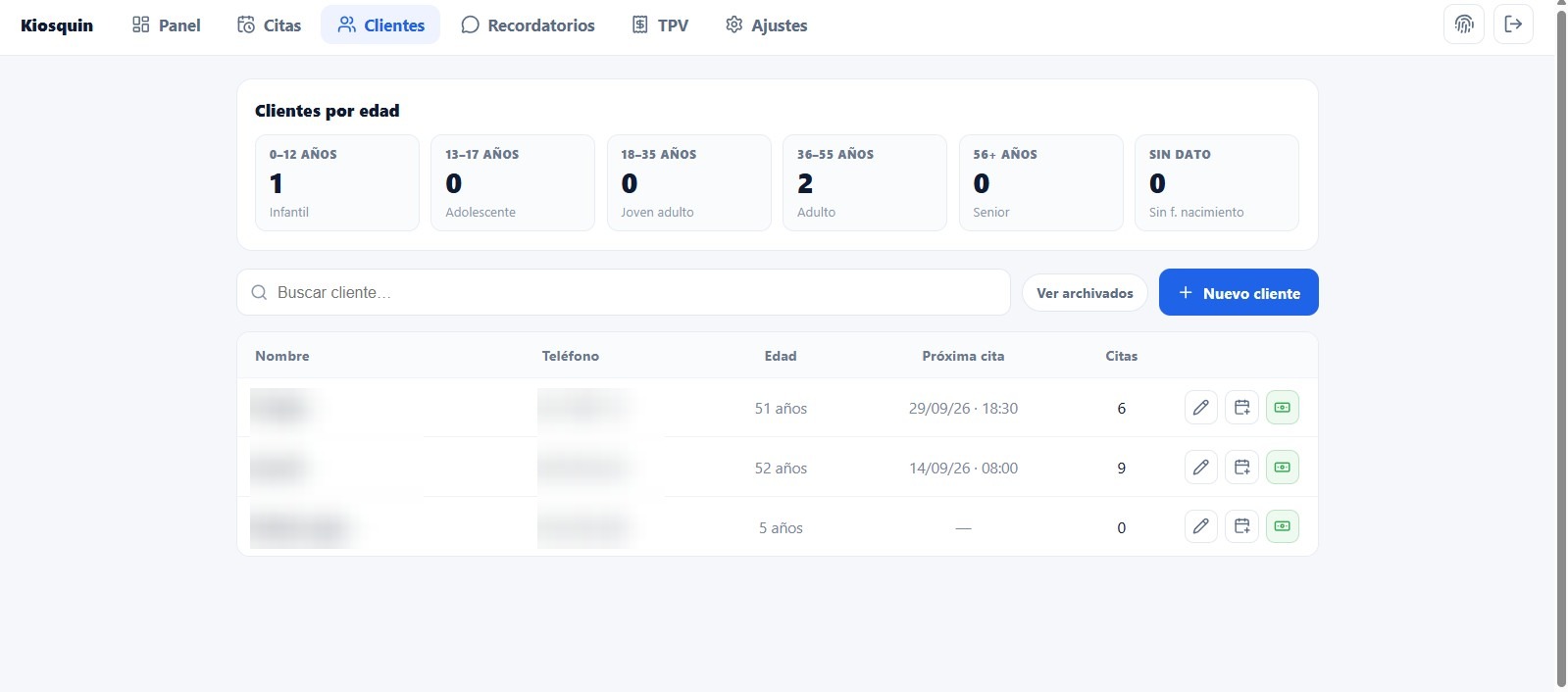Focus the Buscar cliente search field
Viewport: 1568px width, 692px height.
[624, 292]
